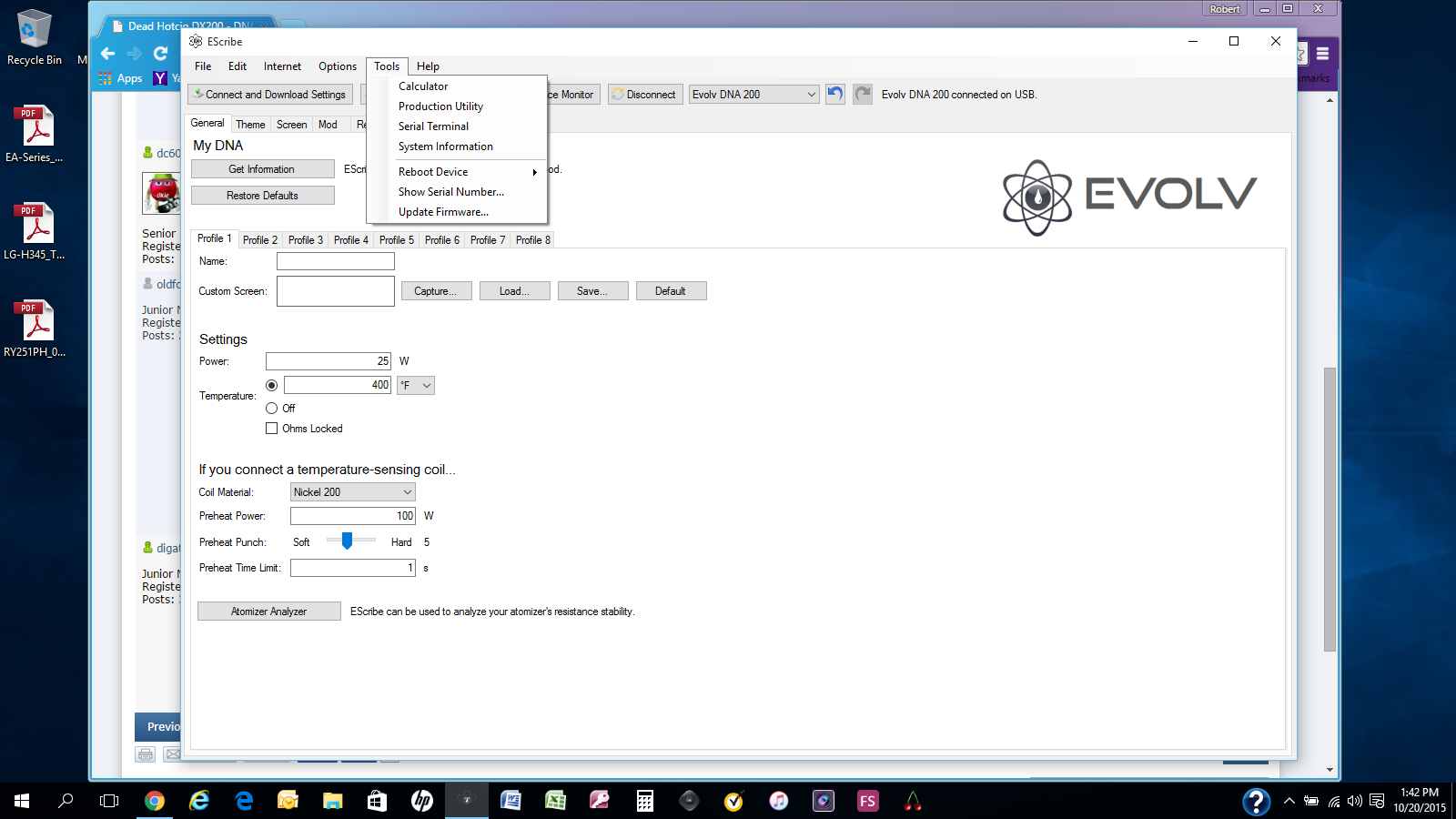Click Restore Defaults button
1456x819 pixels.
click(x=262, y=196)
